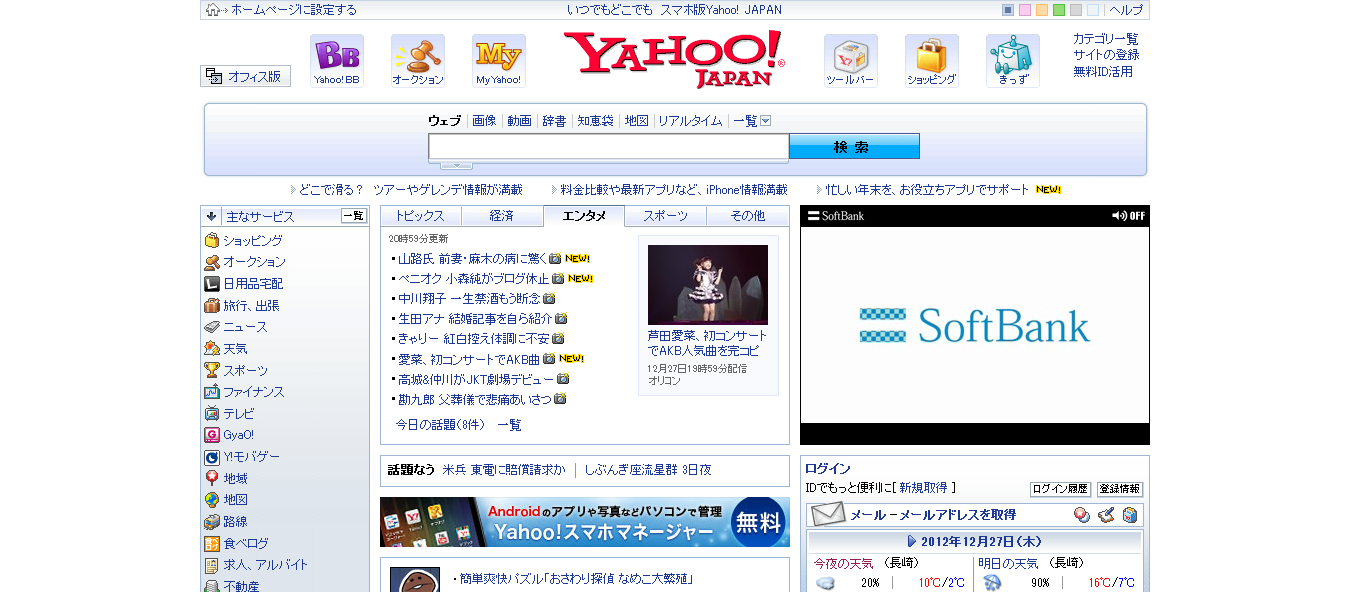
Task: Click the home icon beside ホームページに設定する
Action: (213, 10)
